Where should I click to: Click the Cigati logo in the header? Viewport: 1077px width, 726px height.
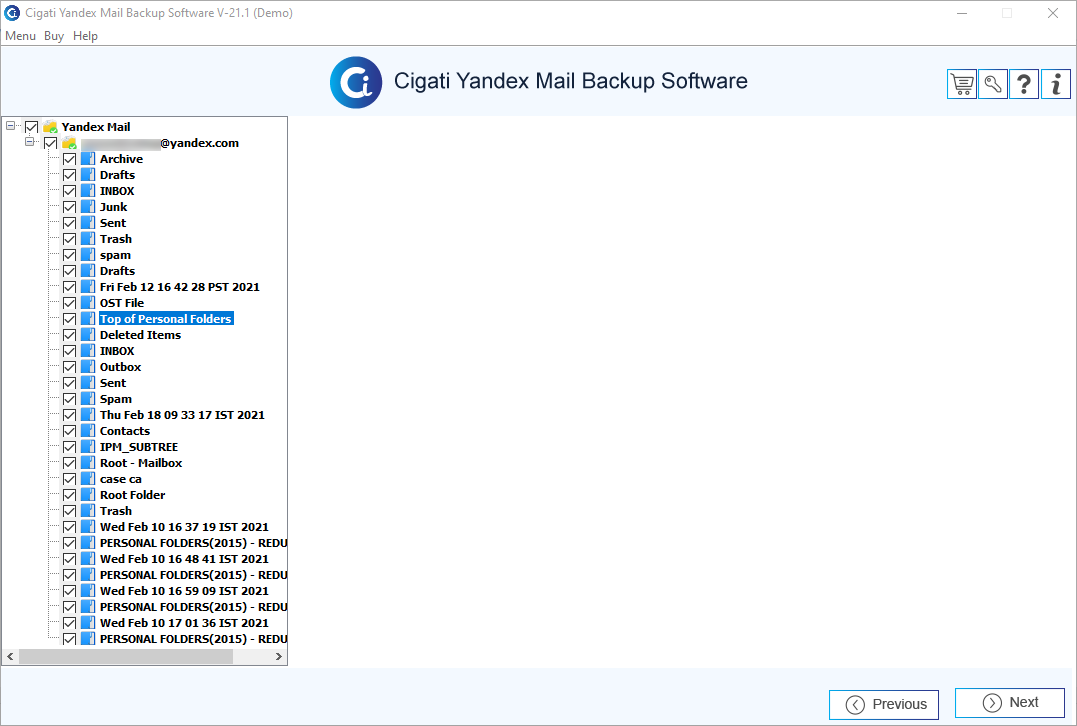click(356, 82)
